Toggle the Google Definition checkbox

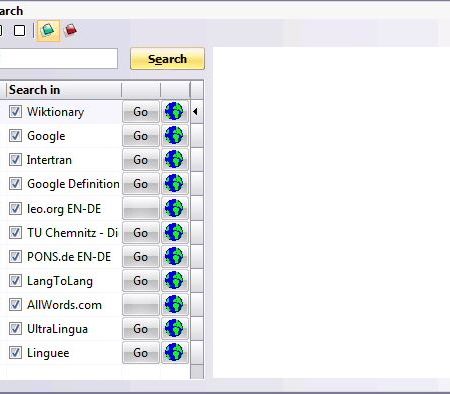[15, 184]
